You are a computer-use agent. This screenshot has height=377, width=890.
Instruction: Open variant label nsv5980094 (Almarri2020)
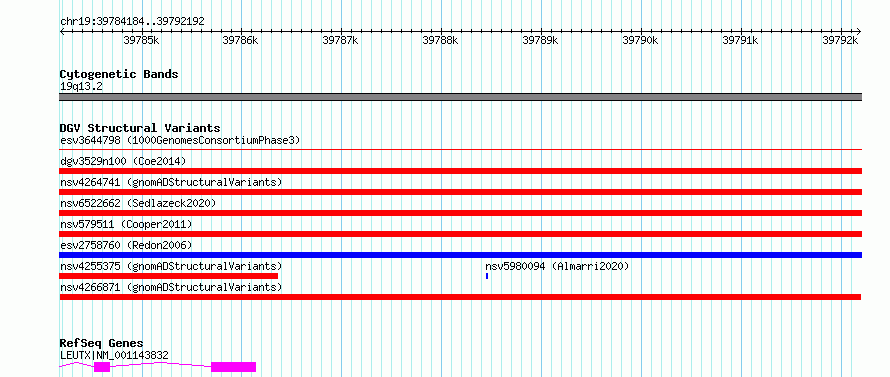[x=557, y=266]
